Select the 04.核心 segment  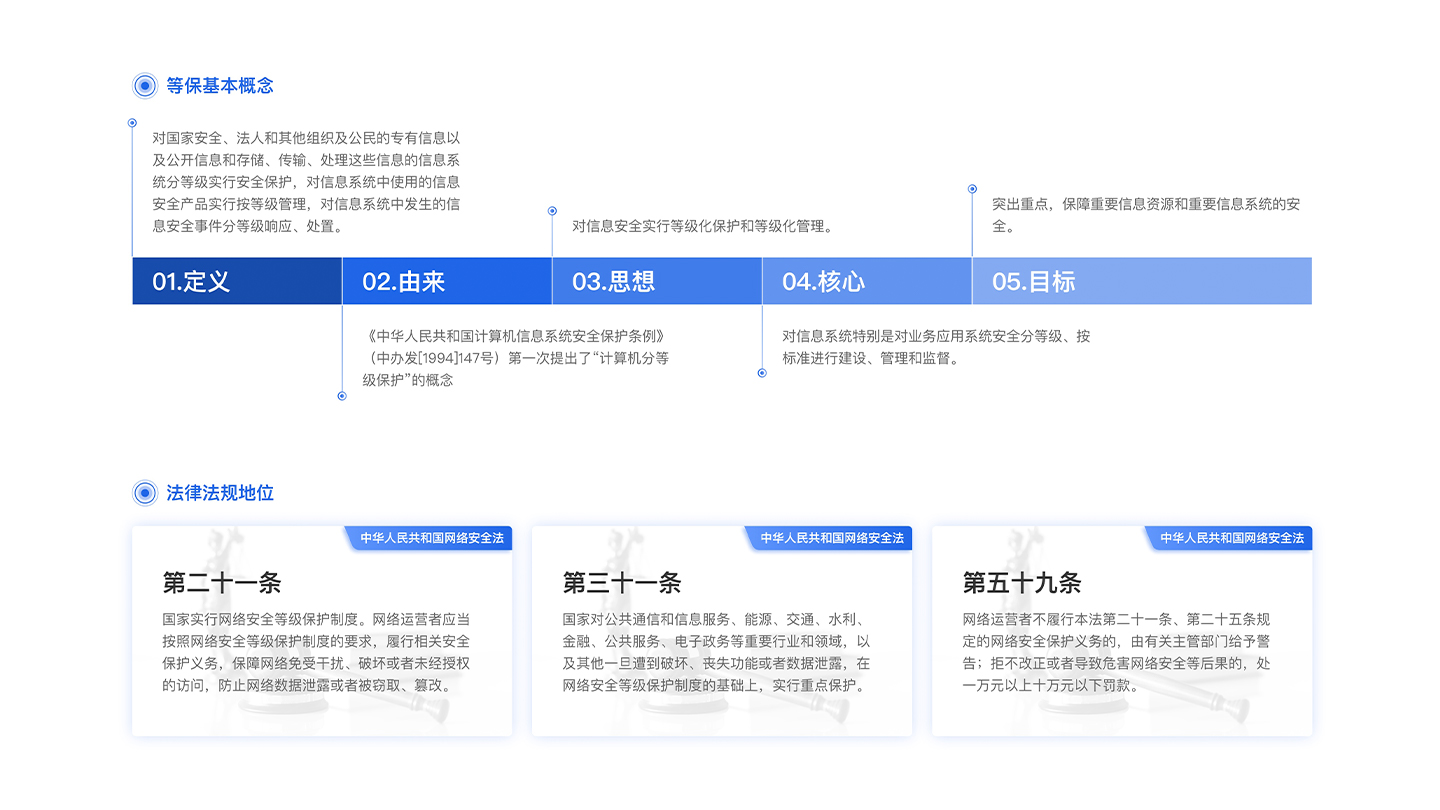point(867,281)
